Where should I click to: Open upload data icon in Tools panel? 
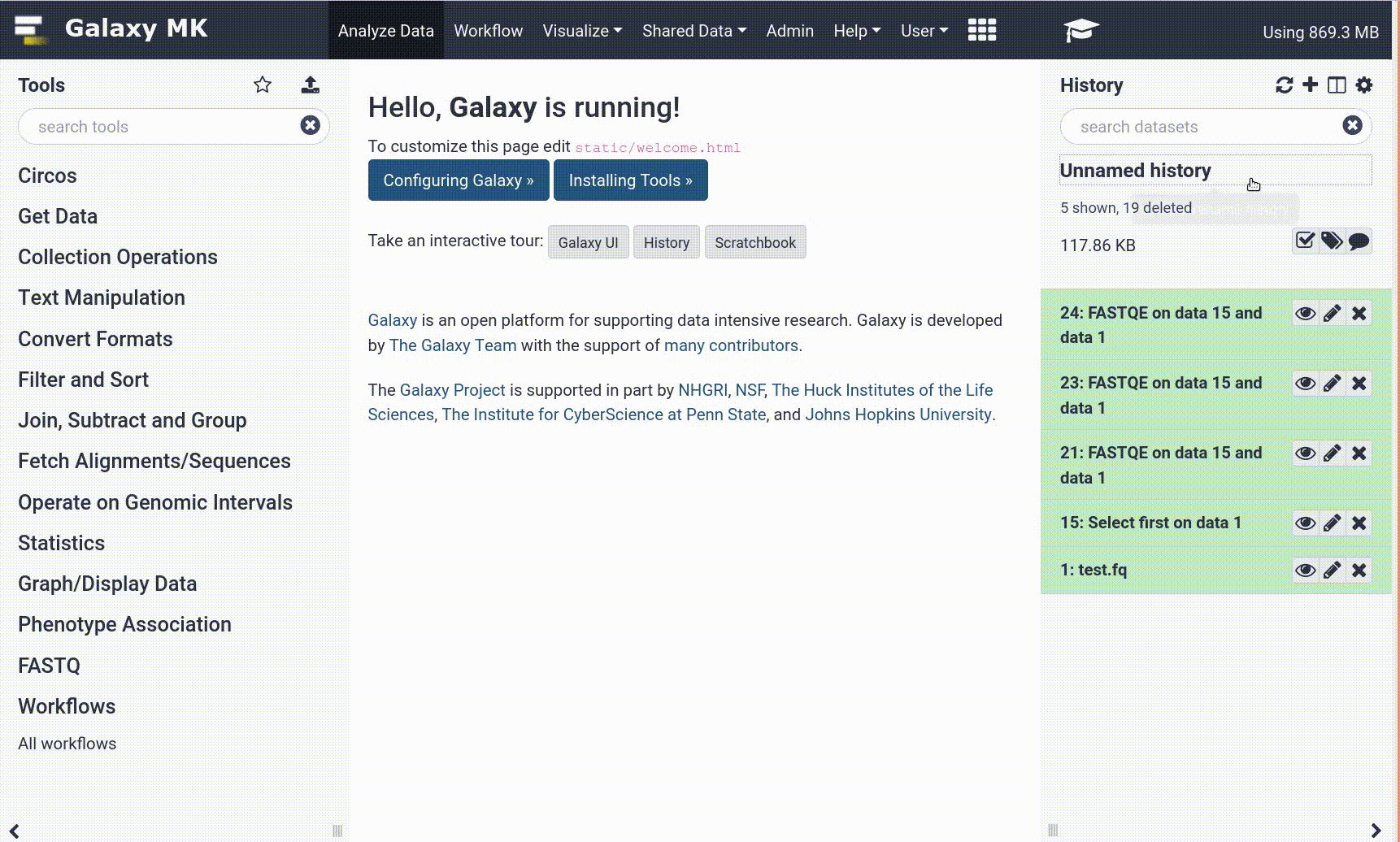click(x=311, y=85)
